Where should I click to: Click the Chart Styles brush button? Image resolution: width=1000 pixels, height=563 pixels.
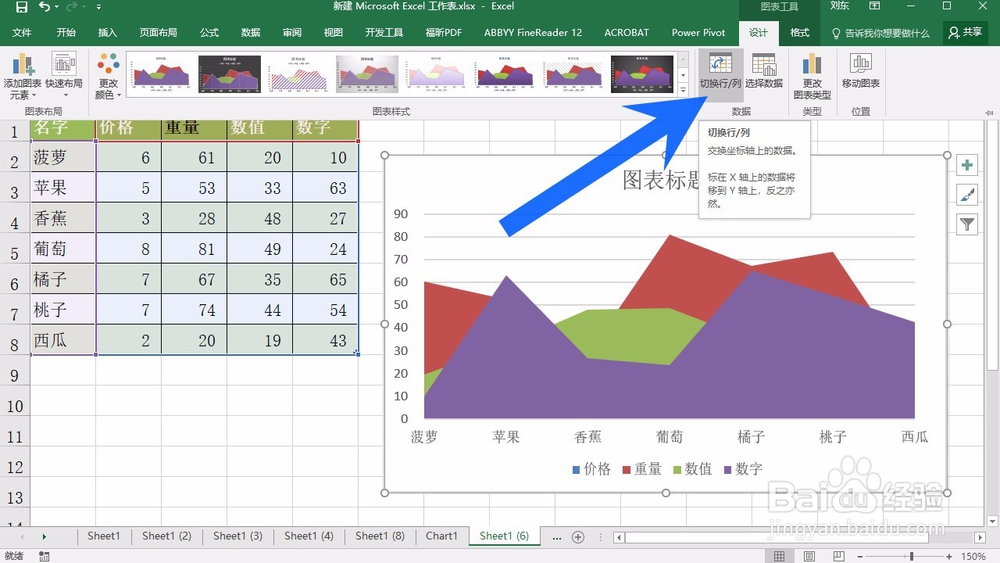(967, 194)
